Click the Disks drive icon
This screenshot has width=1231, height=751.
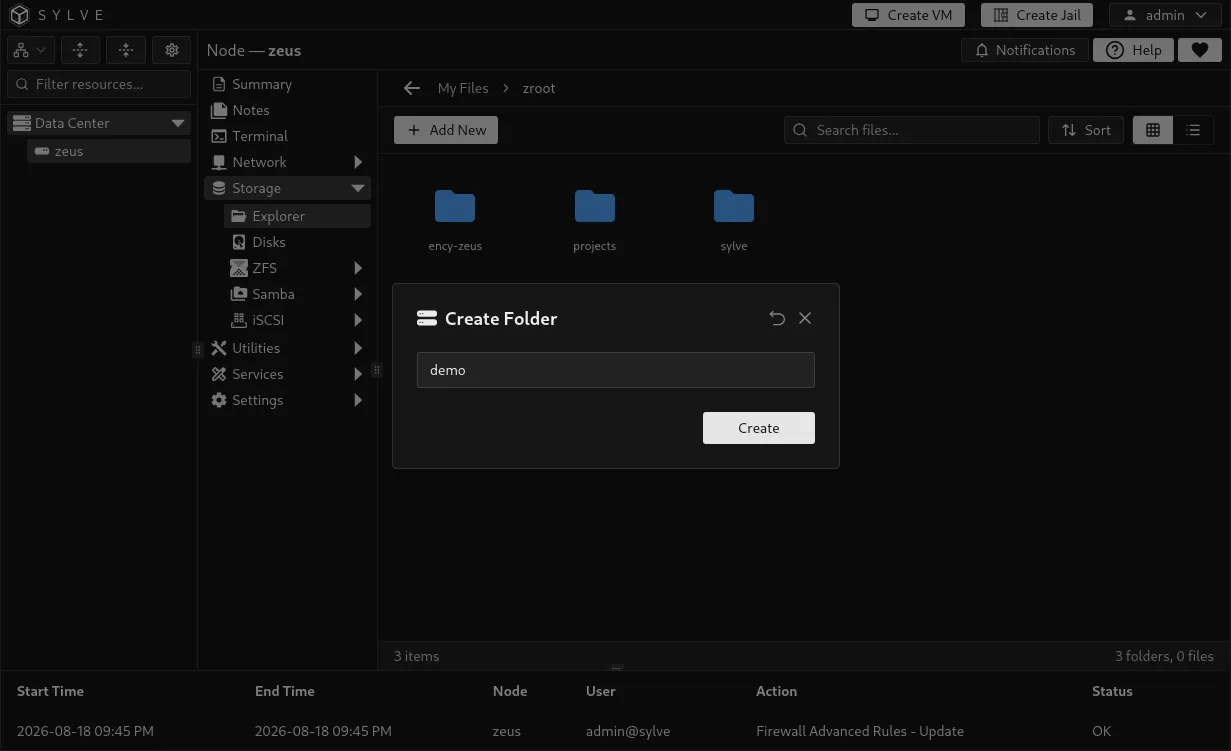point(238,242)
